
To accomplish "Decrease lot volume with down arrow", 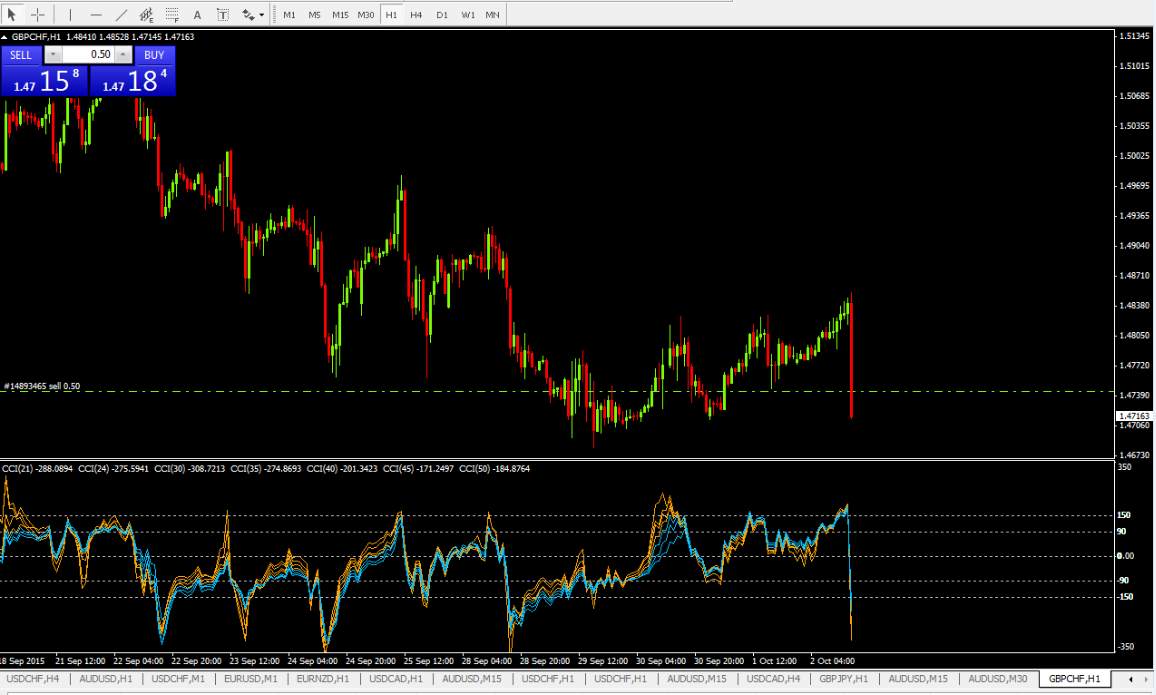I will point(53,55).
